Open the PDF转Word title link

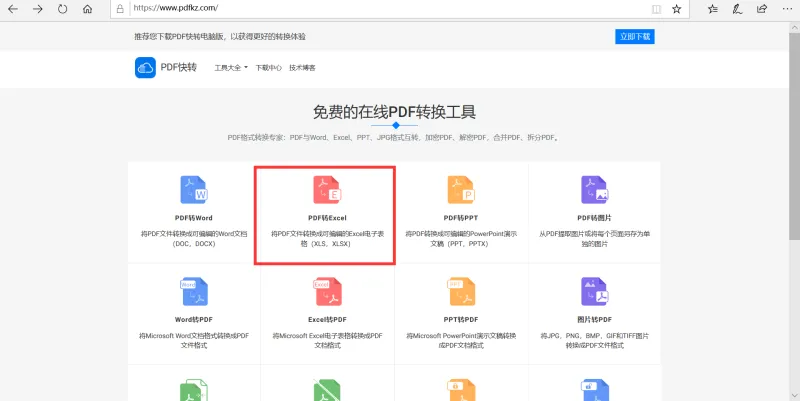(x=194, y=218)
